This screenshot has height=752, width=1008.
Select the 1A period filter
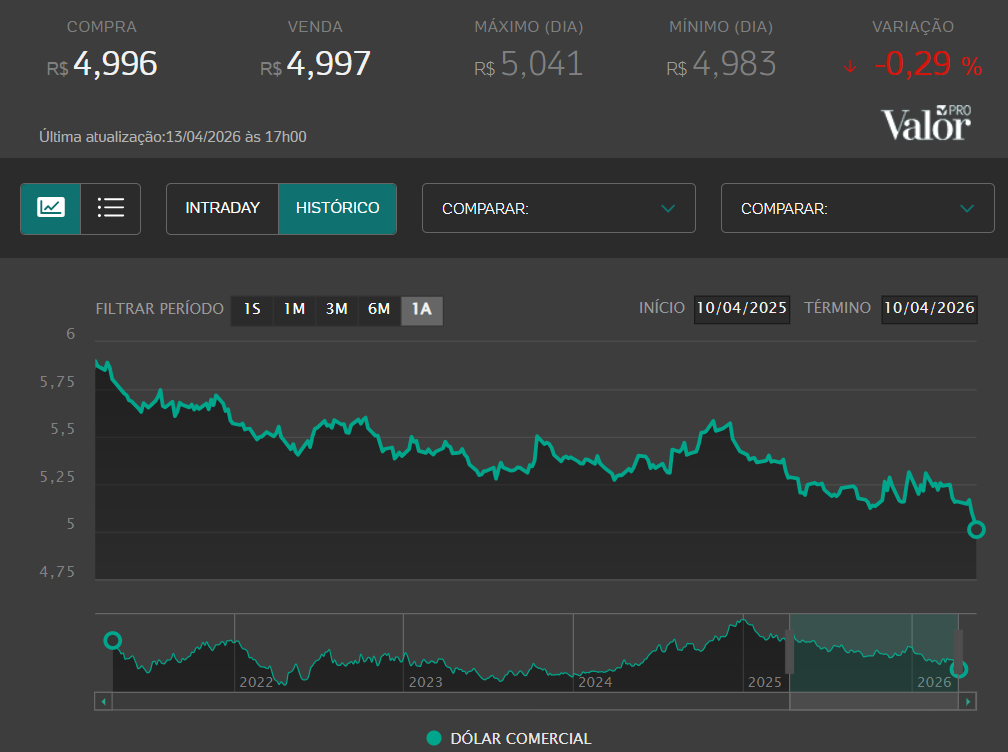coord(422,310)
